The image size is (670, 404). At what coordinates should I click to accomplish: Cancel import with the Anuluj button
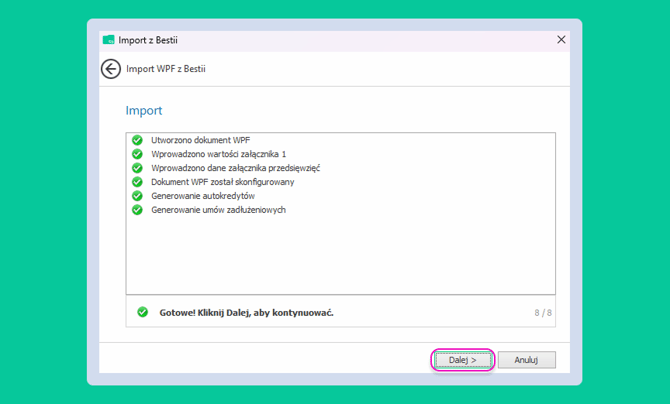[x=526, y=360]
